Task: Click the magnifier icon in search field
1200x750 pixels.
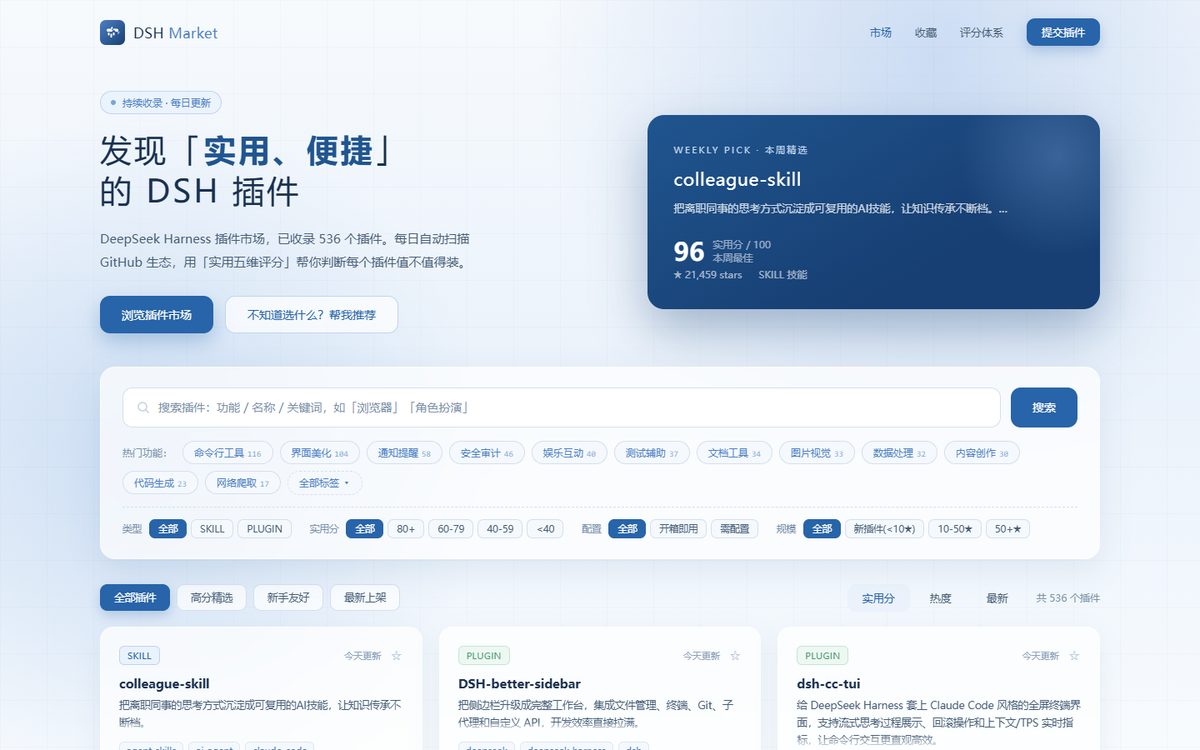Action: click(x=143, y=408)
